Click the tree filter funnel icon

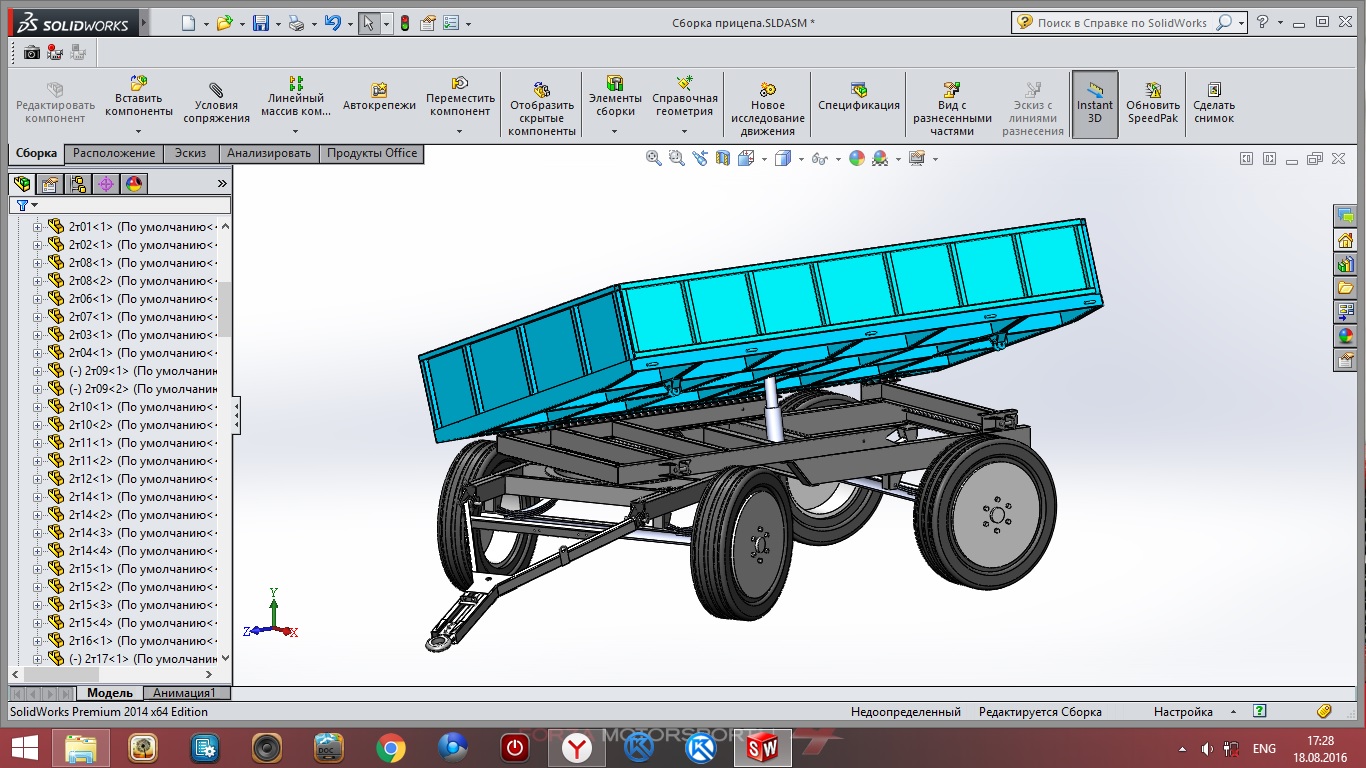coord(22,205)
